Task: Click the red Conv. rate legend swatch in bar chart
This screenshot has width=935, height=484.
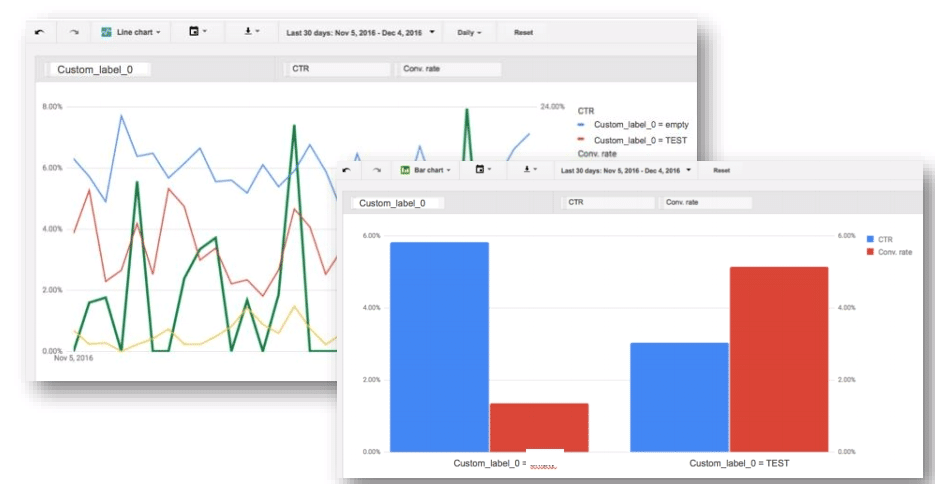Action: (x=870, y=252)
